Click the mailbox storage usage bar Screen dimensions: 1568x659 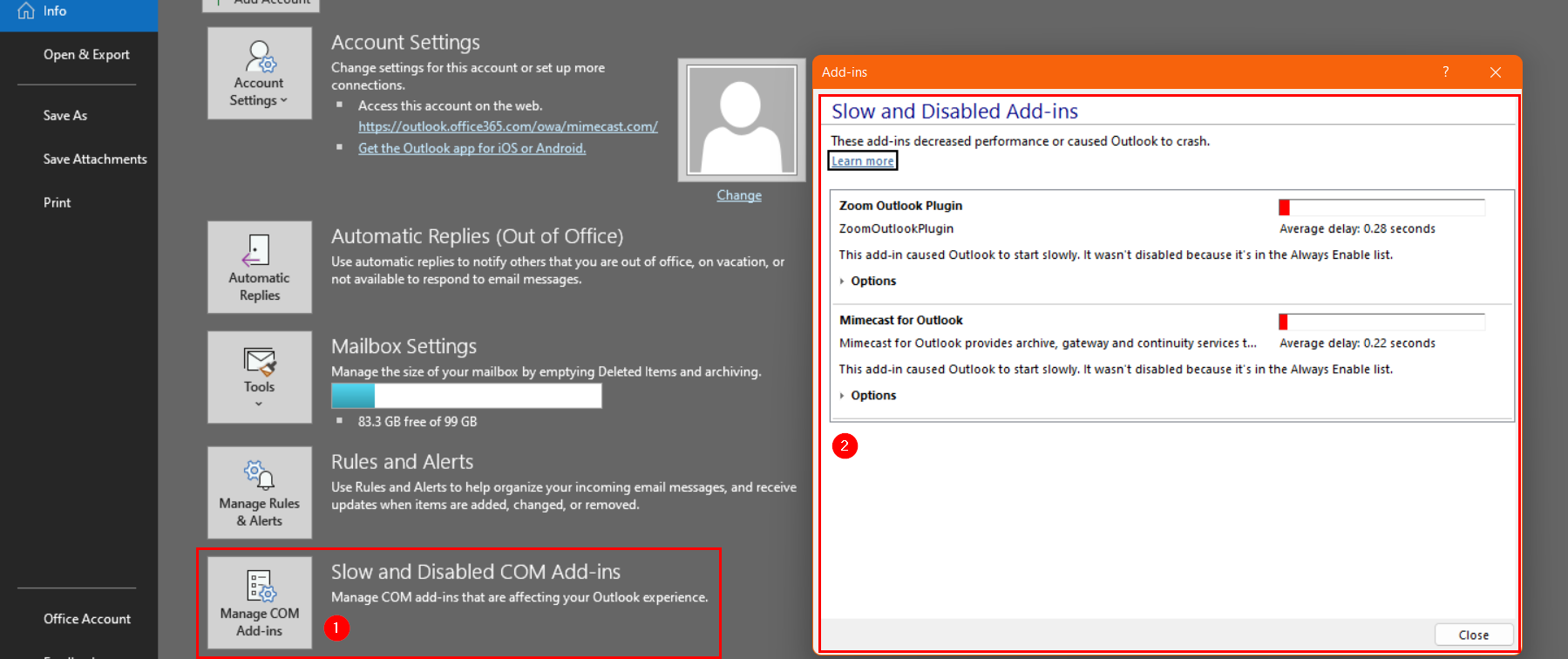click(x=465, y=396)
